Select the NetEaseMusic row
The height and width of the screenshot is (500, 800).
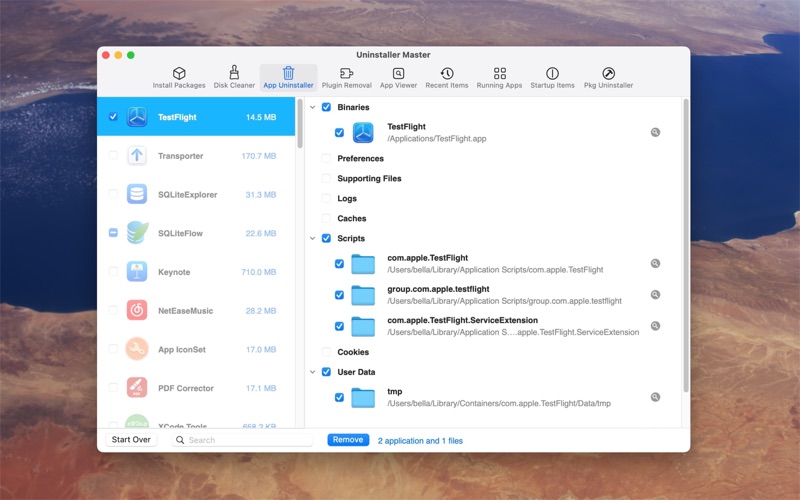(196, 310)
